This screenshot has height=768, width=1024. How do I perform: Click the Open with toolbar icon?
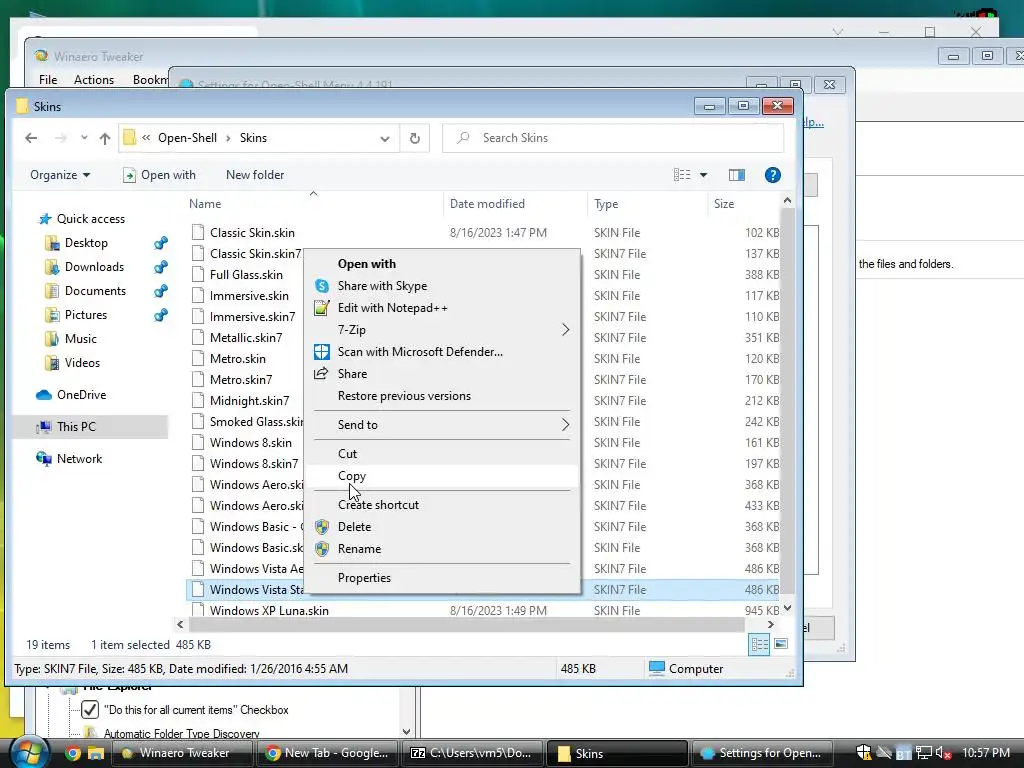click(129, 175)
